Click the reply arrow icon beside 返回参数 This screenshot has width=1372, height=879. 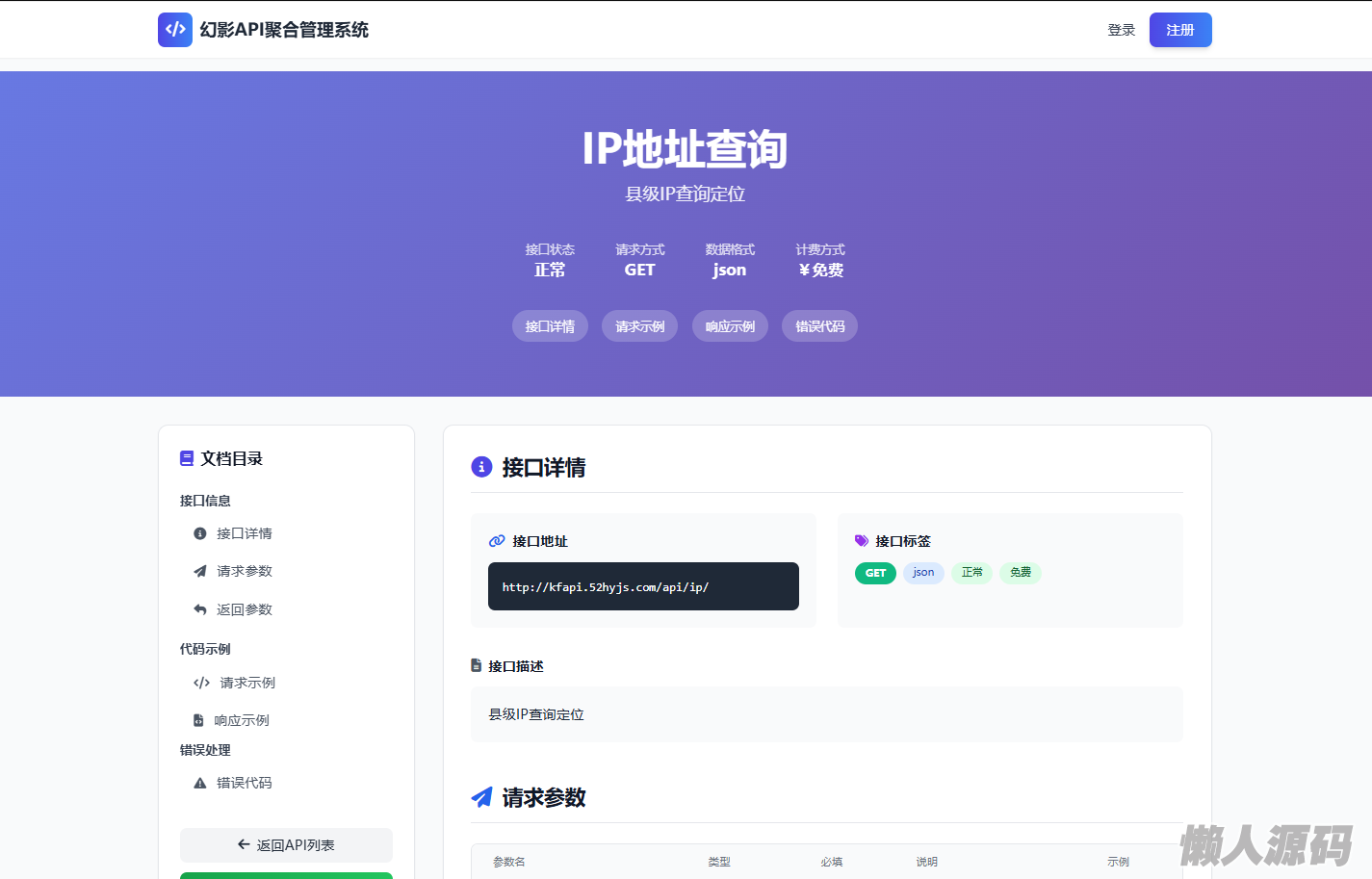click(200, 609)
